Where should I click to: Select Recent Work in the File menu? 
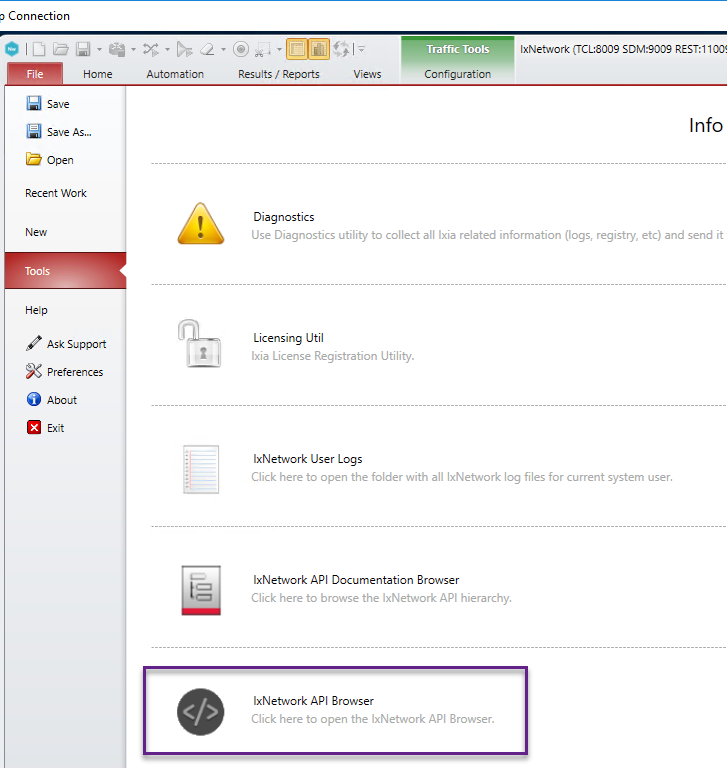(x=56, y=193)
